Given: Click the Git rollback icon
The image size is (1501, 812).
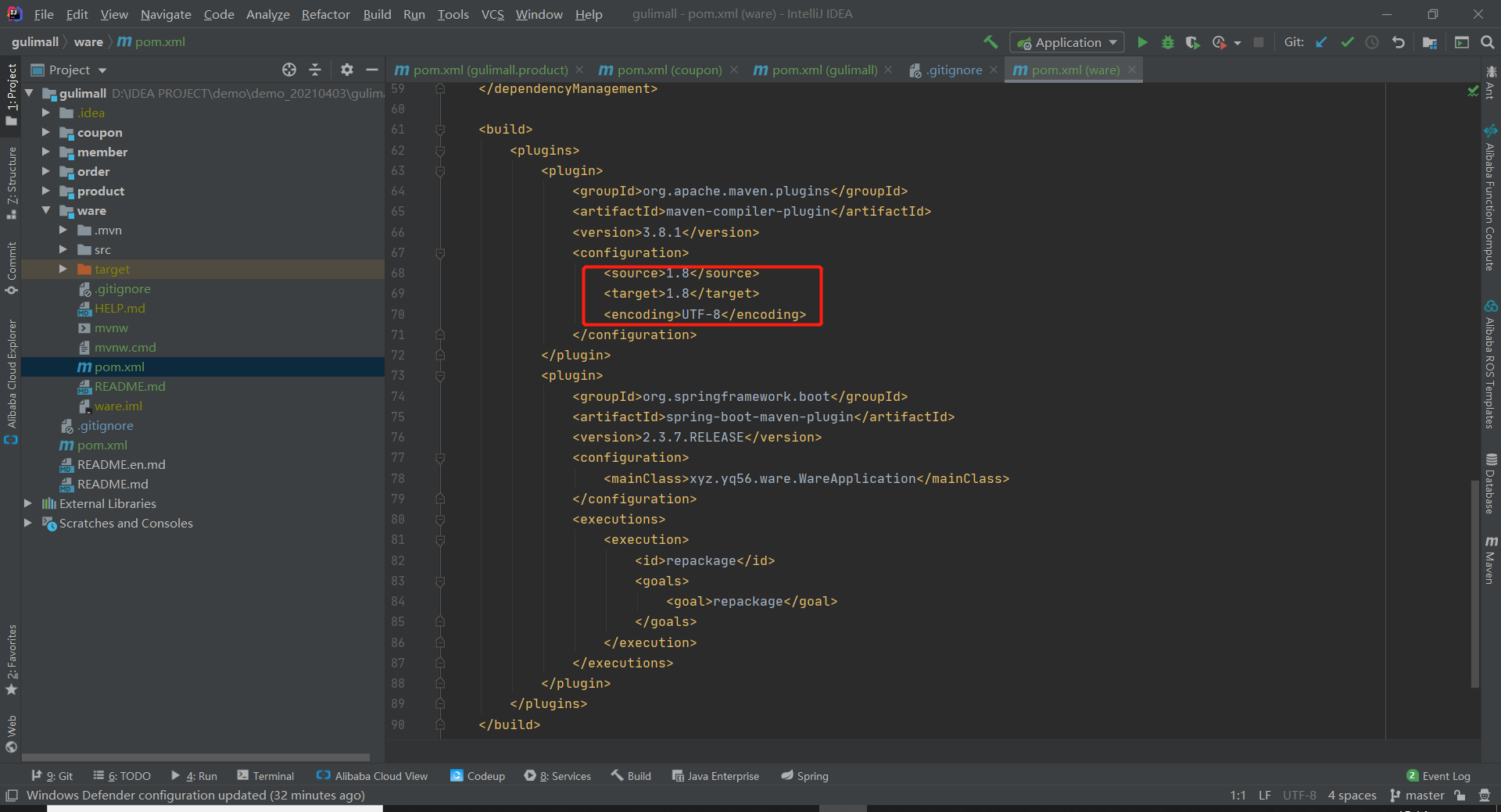Looking at the screenshot, I should tap(1398, 42).
